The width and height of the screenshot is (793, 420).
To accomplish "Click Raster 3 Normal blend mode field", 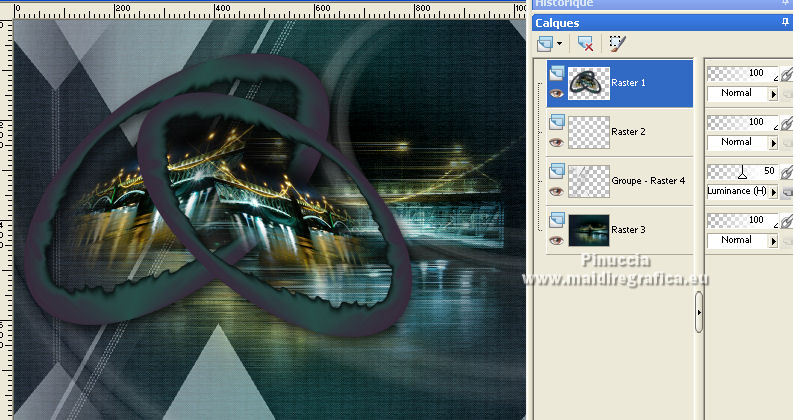I will coord(737,240).
